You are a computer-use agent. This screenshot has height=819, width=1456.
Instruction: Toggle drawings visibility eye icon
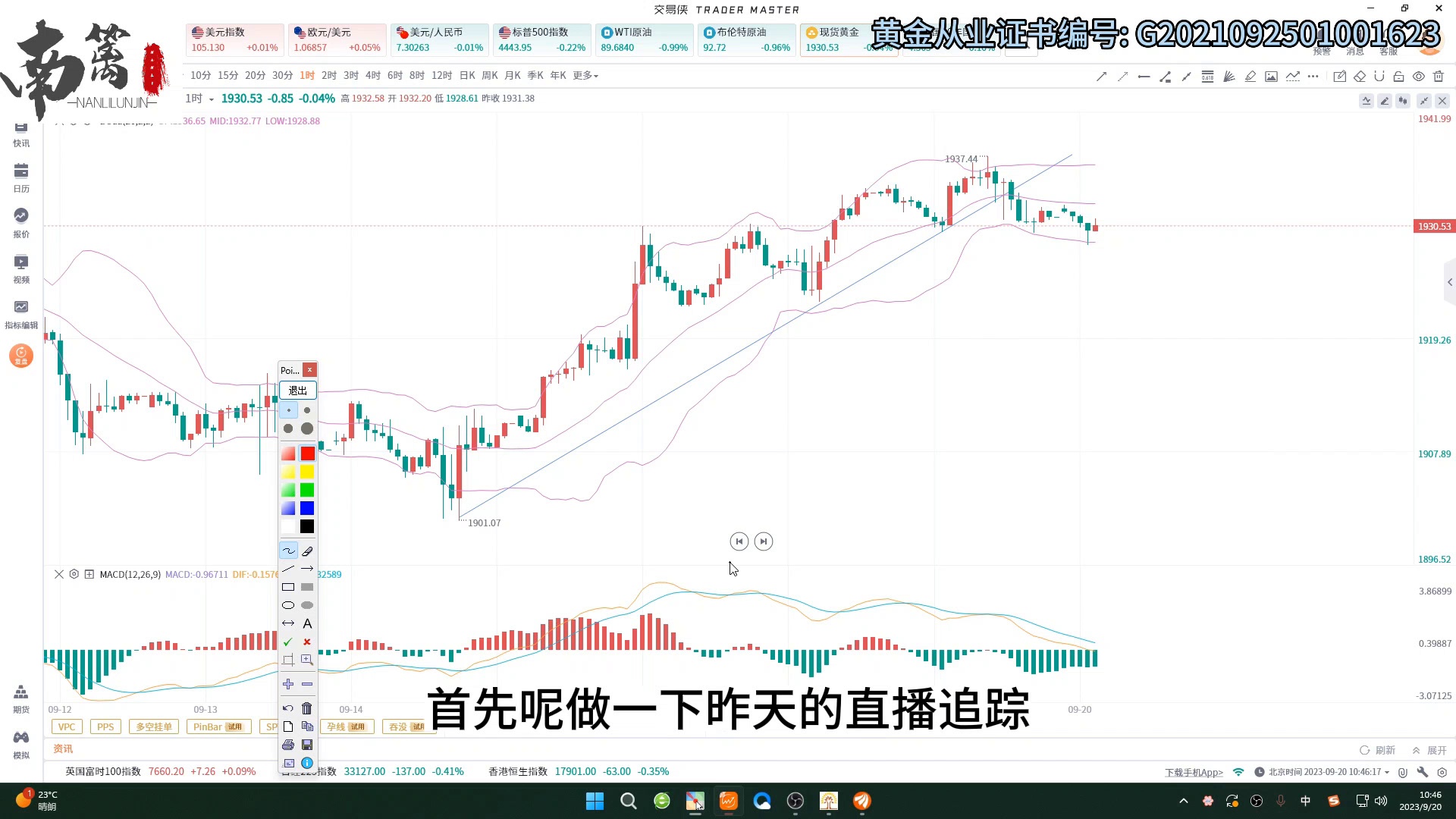tap(1418, 77)
